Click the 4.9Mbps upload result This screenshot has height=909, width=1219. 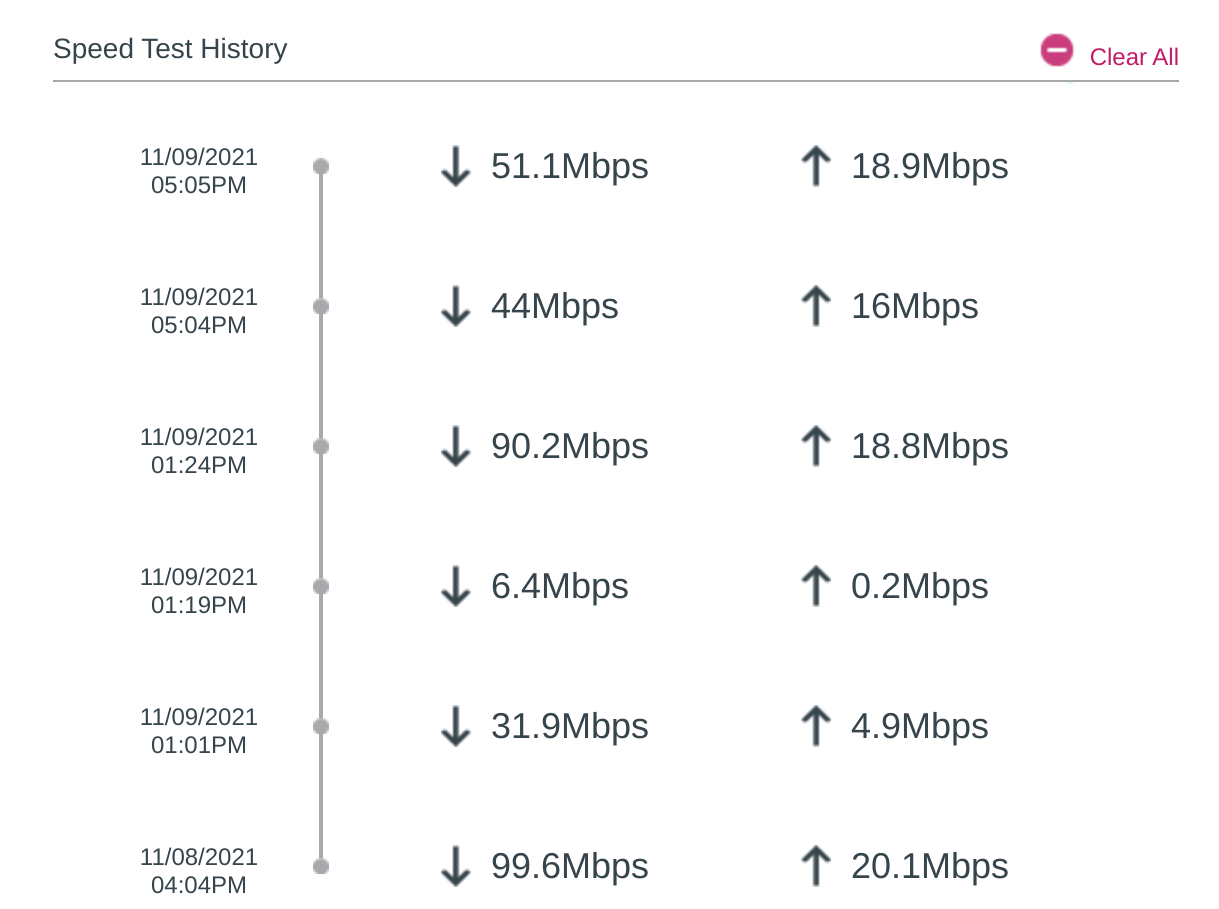919,726
